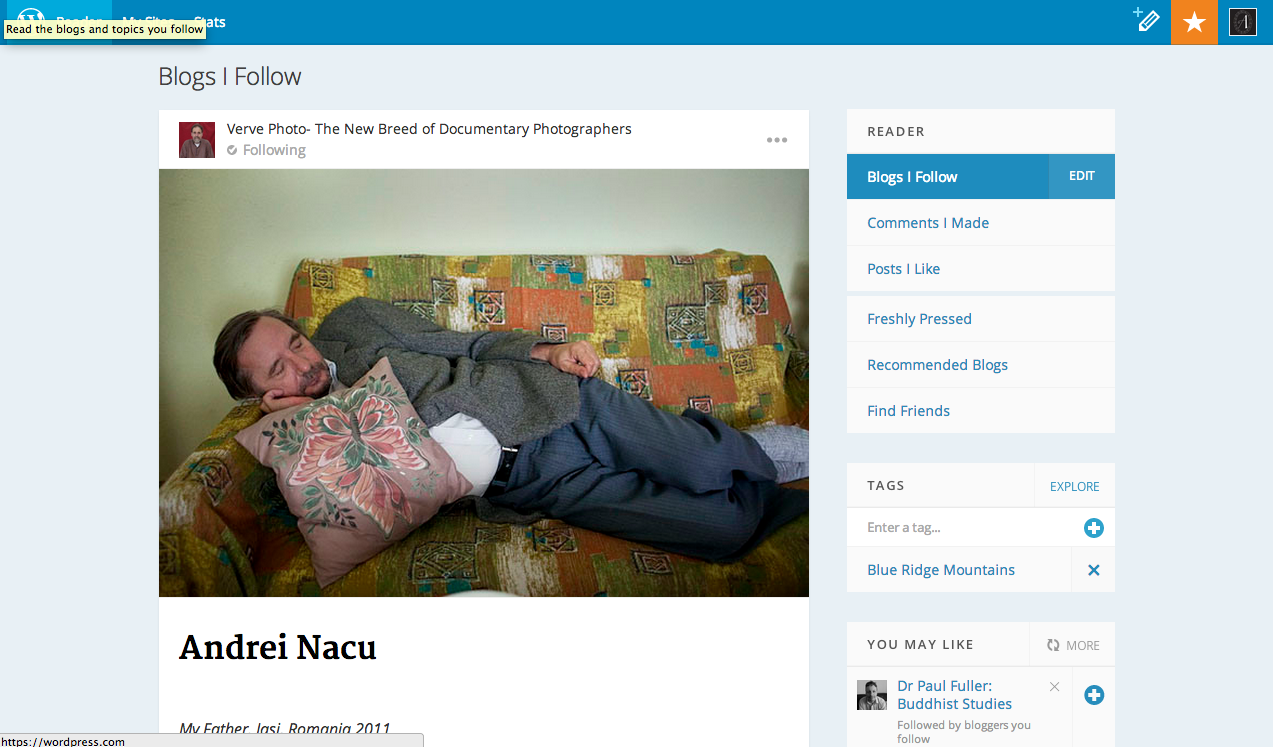Open notifications via the orange star icon
Viewport: 1273px width, 747px height.
click(x=1194, y=22)
